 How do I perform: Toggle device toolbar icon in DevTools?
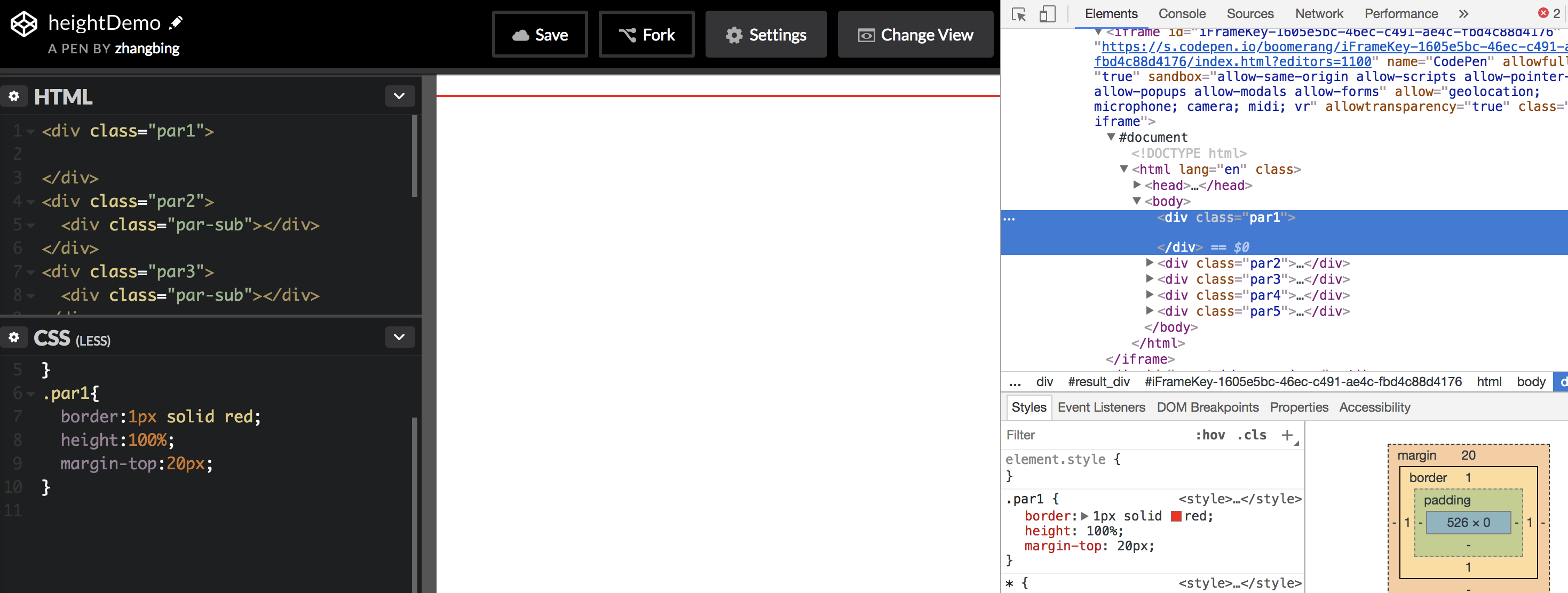pos(1047,14)
